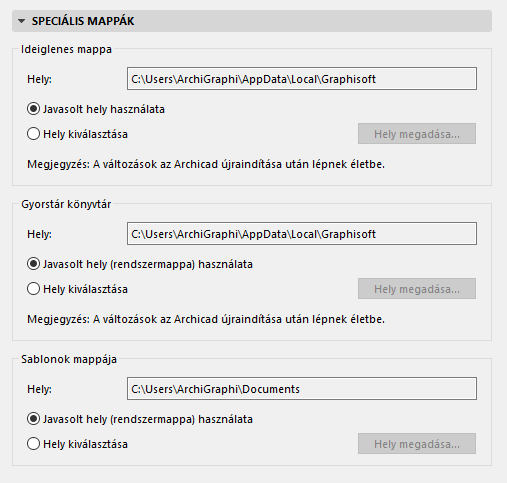This screenshot has width=507, height=483.
Task: Click Hely megadása button in Sablonok mappája
Action: (x=417, y=444)
